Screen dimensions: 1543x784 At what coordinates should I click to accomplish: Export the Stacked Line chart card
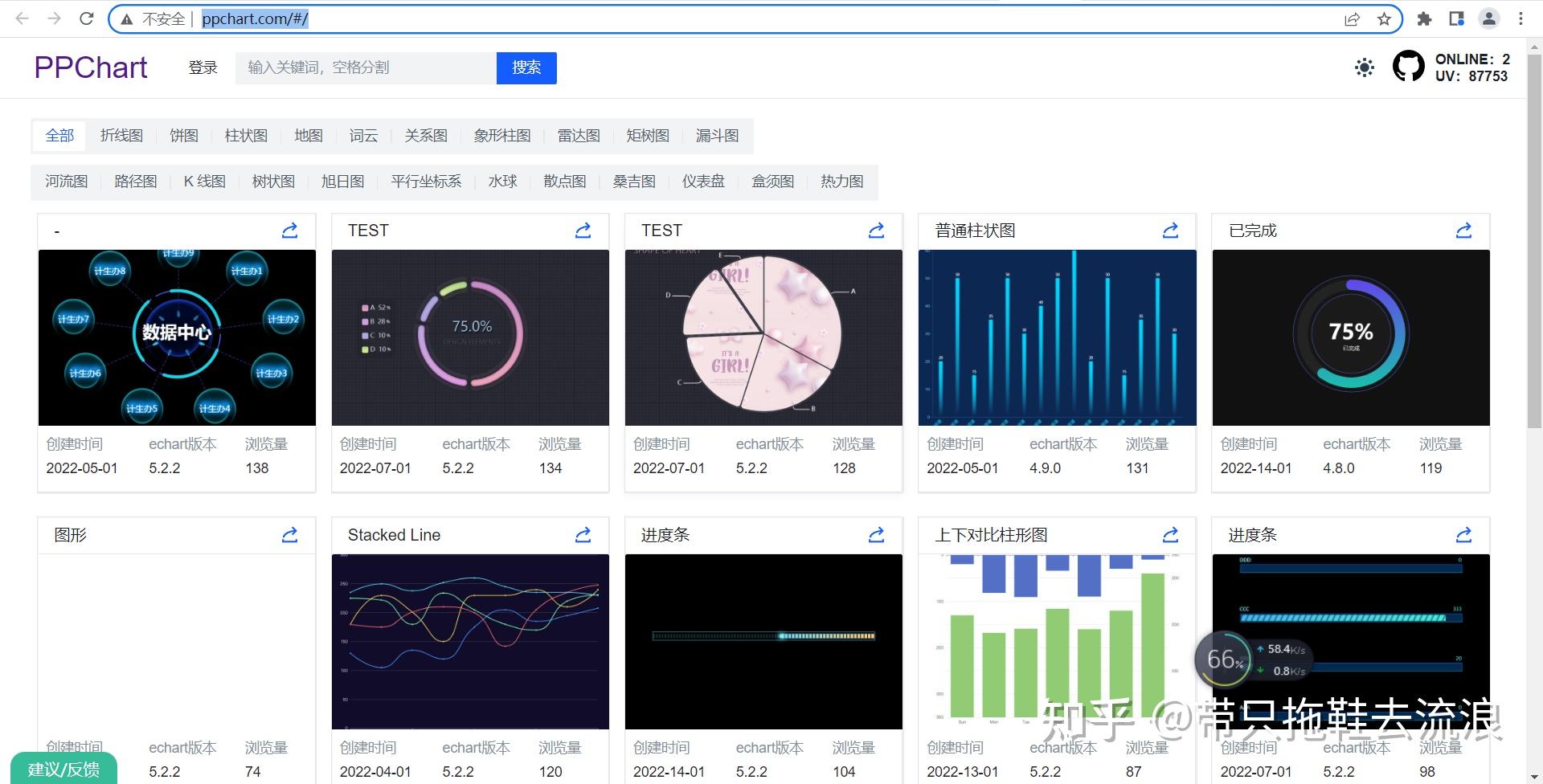(583, 535)
